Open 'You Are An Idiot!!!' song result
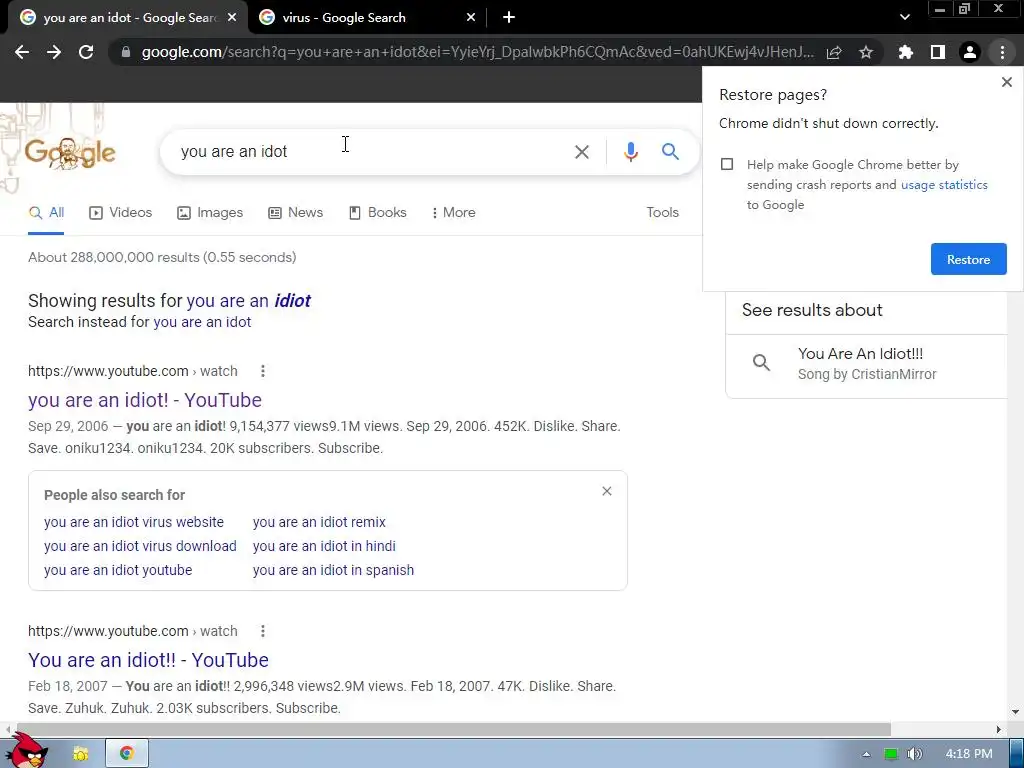 (867, 363)
